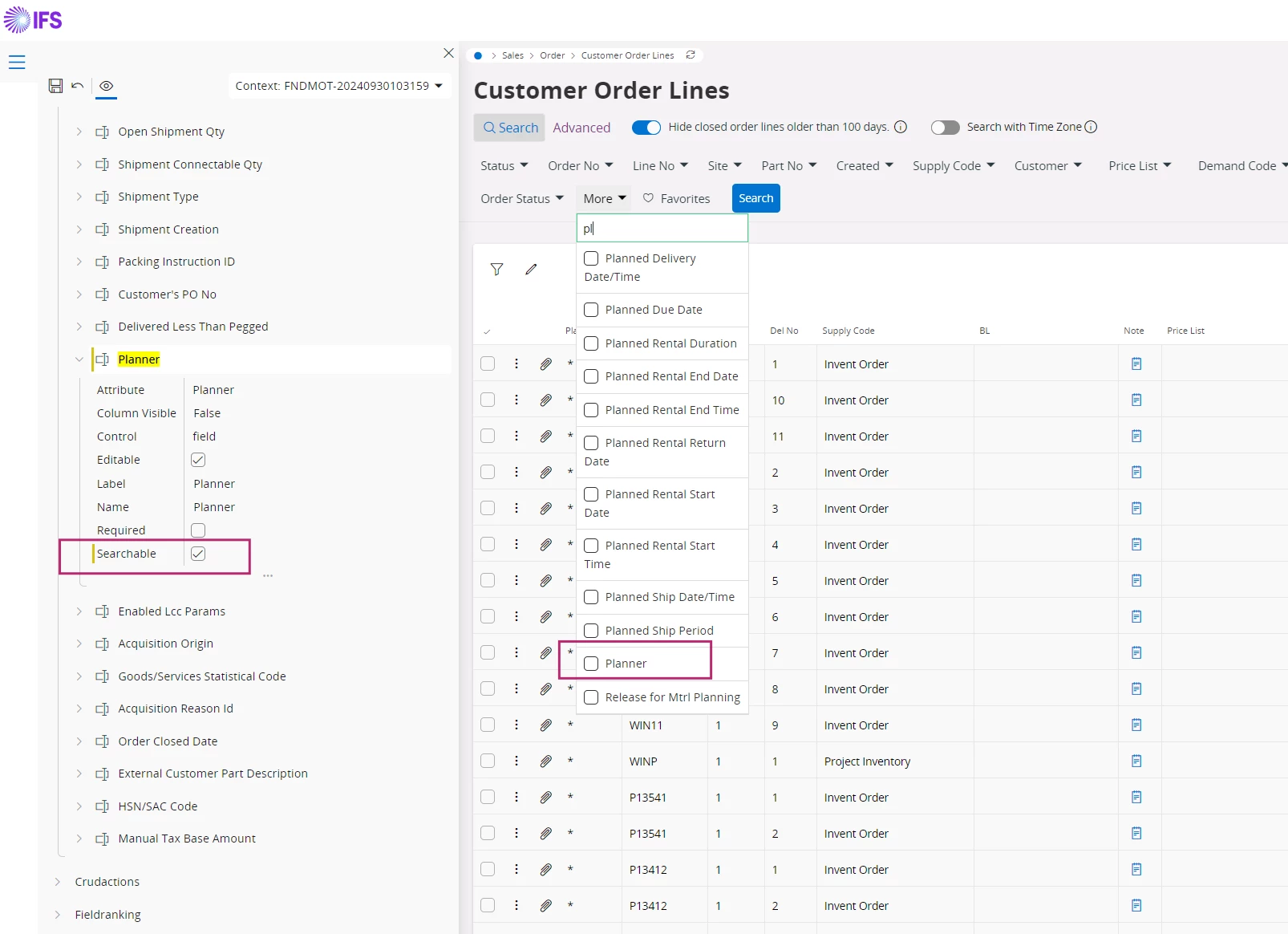The image size is (1288, 934).
Task: Click the Customer's PO No field icon
Action: click(x=102, y=294)
